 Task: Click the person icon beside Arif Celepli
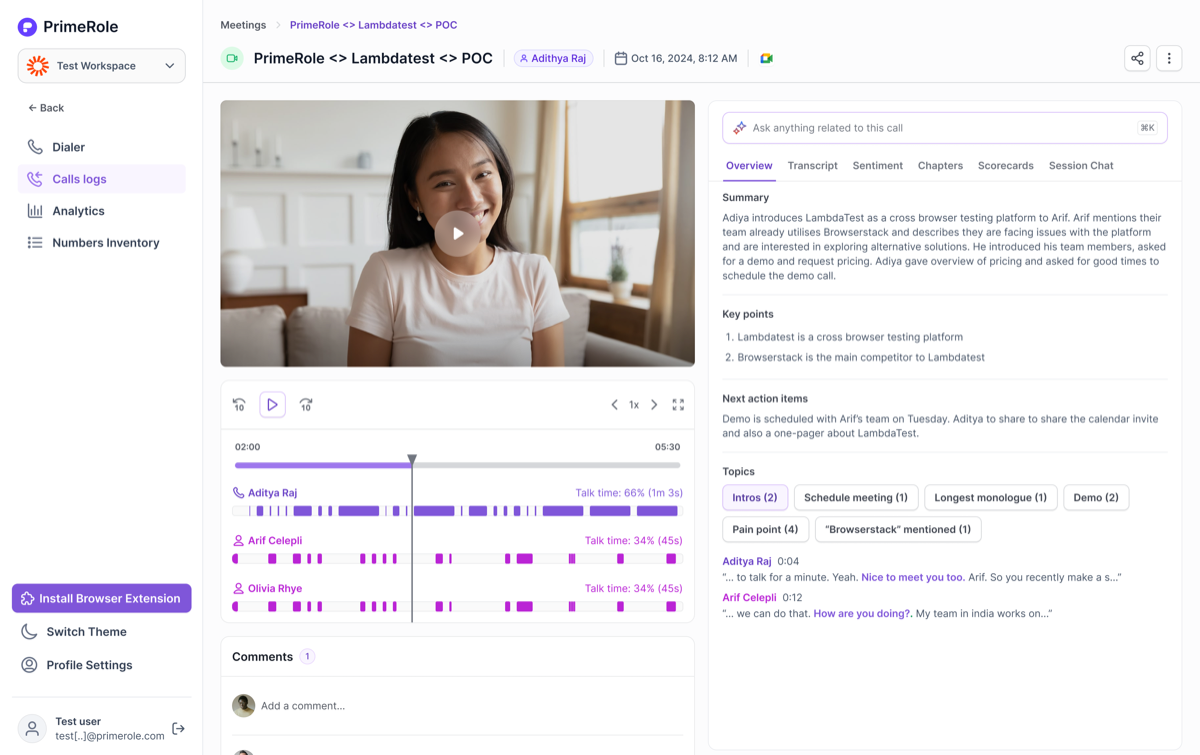click(x=238, y=541)
